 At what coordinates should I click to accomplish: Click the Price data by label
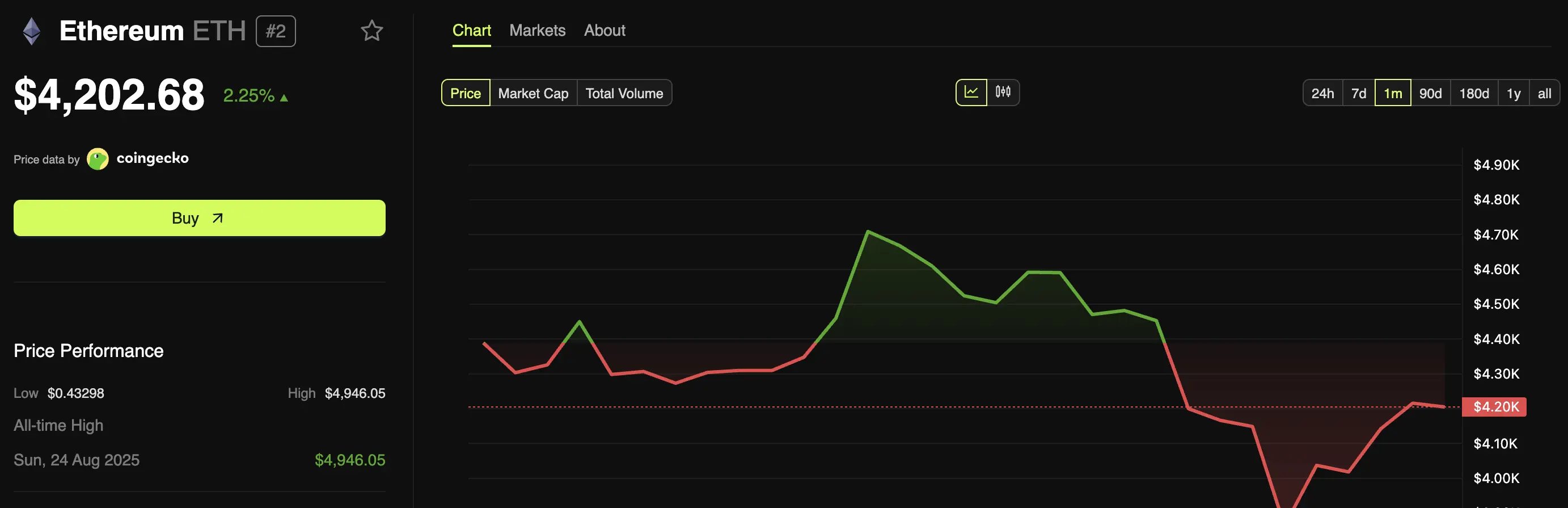click(x=47, y=159)
